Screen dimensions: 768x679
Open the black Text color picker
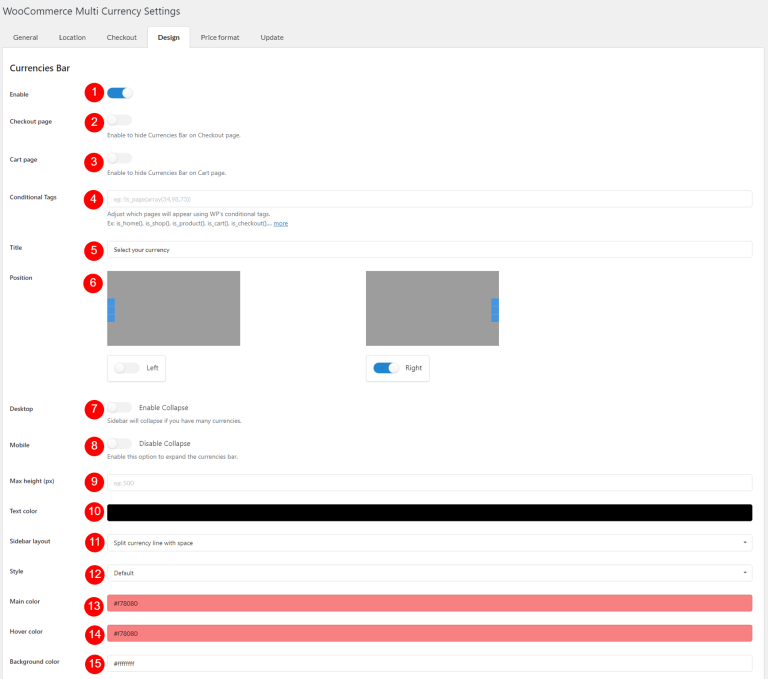[429, 512]
